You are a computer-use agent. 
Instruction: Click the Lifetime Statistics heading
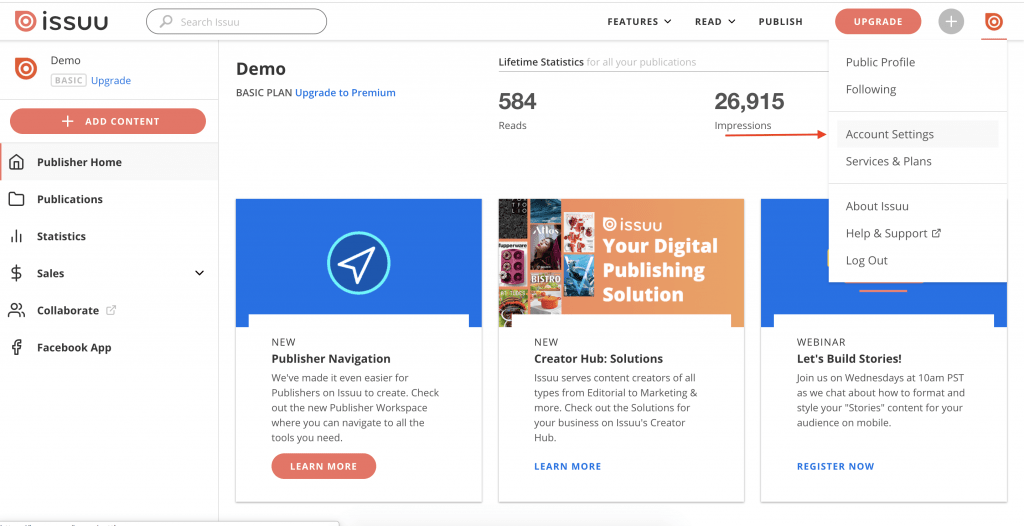(541, 62)
